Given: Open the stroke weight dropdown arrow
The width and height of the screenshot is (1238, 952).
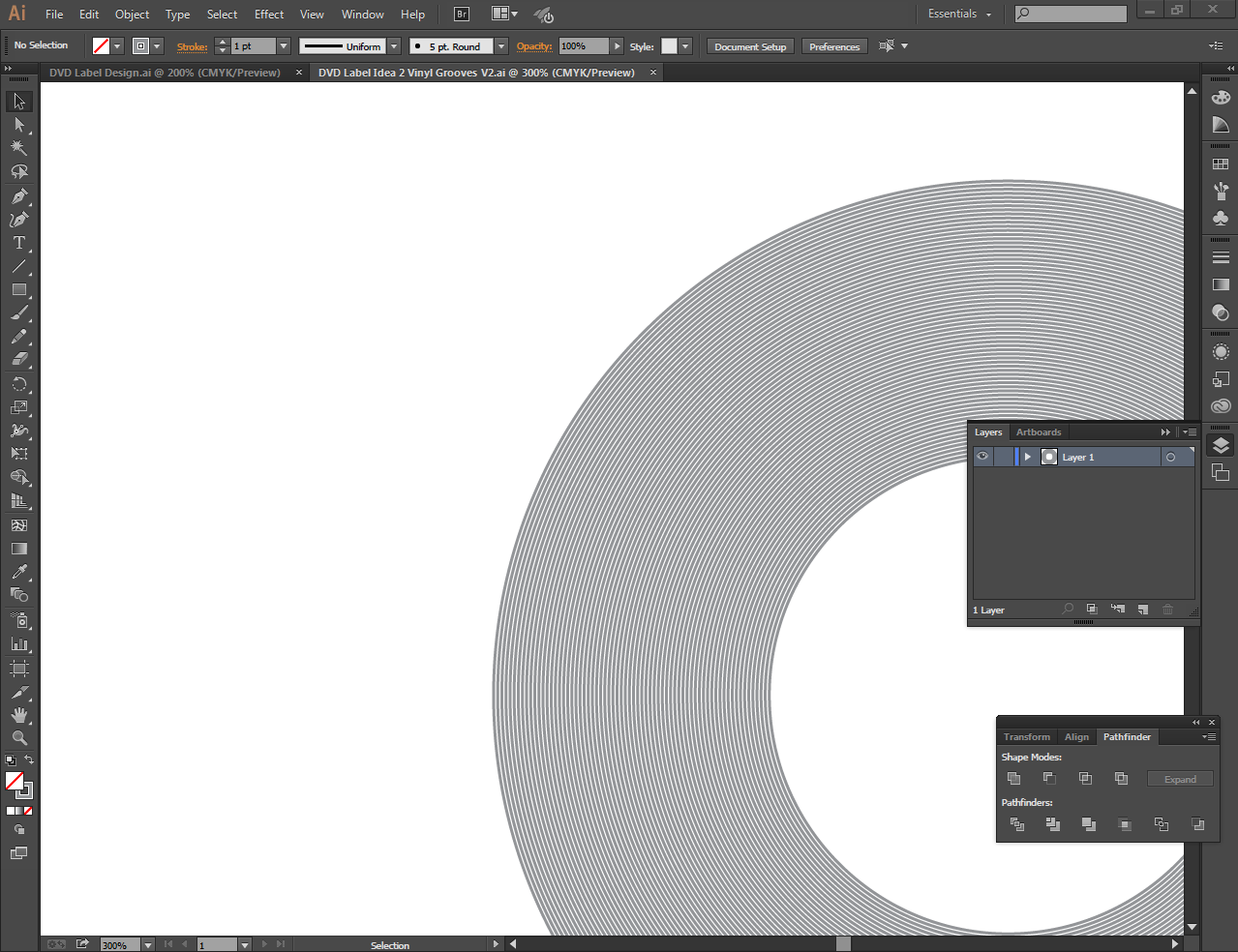Looking at the screenshot, I should pyautogui.click(x=284, y=46).
